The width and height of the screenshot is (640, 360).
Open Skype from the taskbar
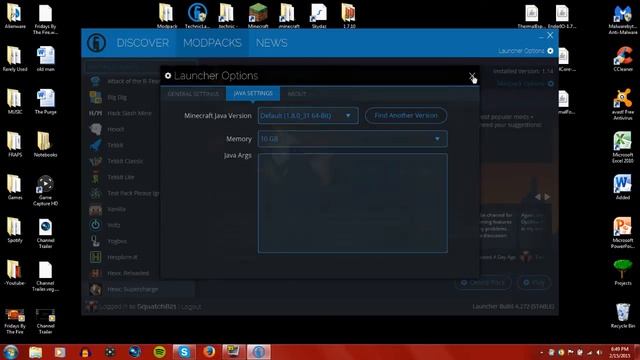click(x=184, y=352)
